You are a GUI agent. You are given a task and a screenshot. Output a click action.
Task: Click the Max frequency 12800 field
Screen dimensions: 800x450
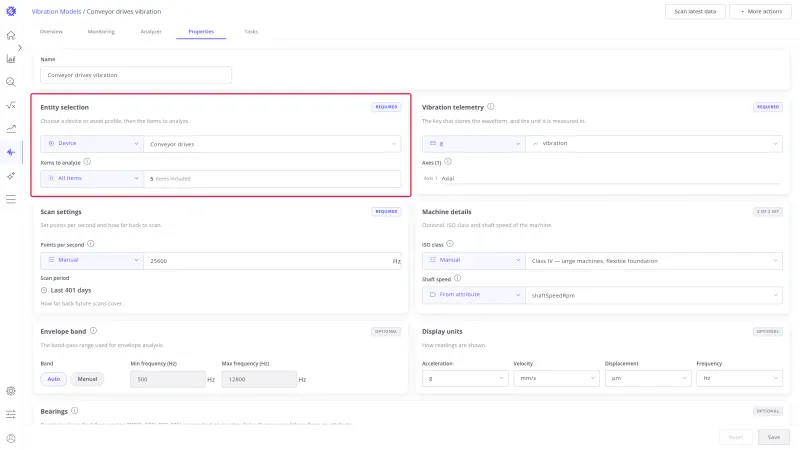point(259,379)
